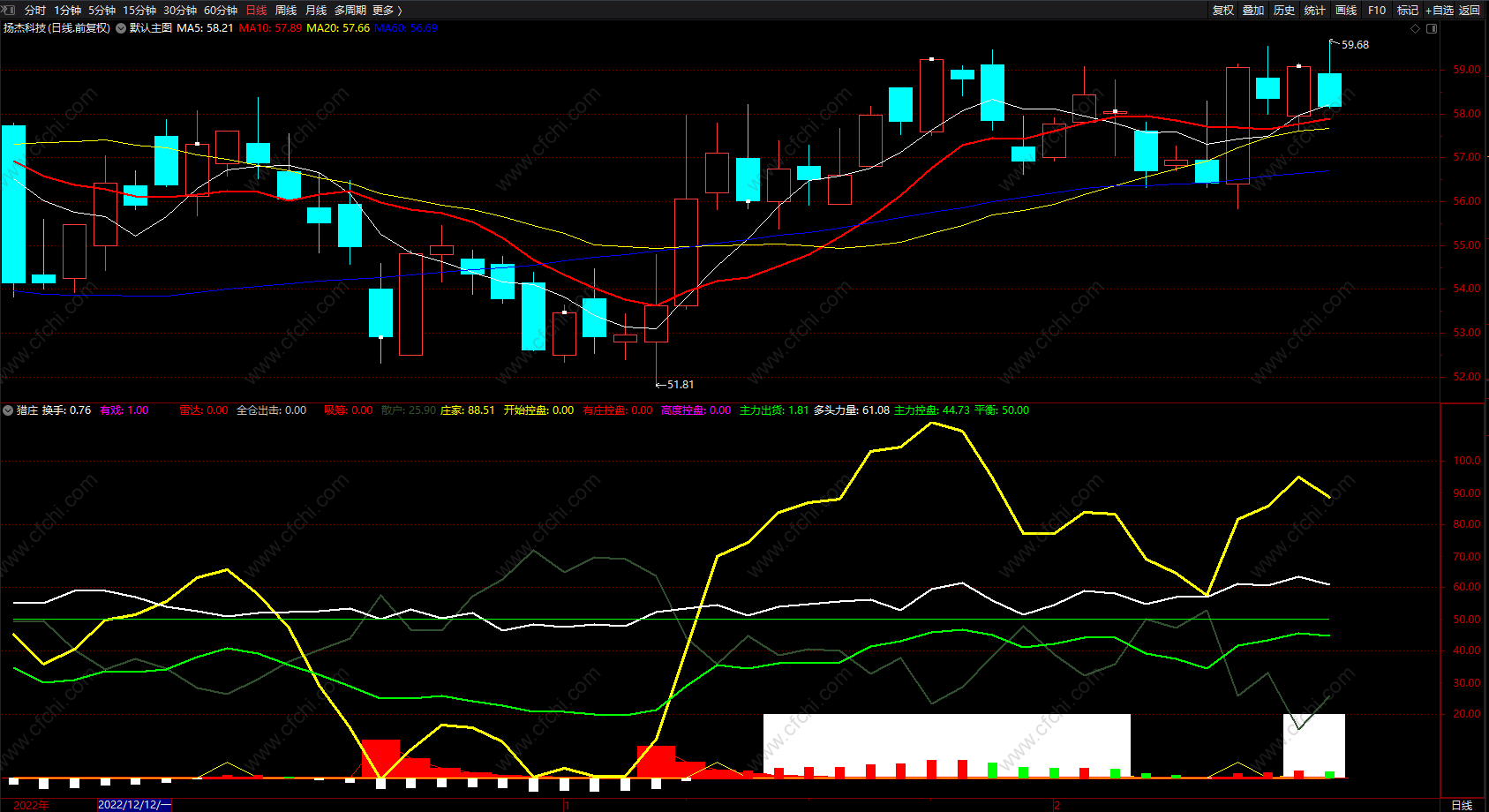The height and width of the screenshot is (812, 1489).
Task: Click the 主力控盘: 44.73 value
Action: (x=932, y=410)
